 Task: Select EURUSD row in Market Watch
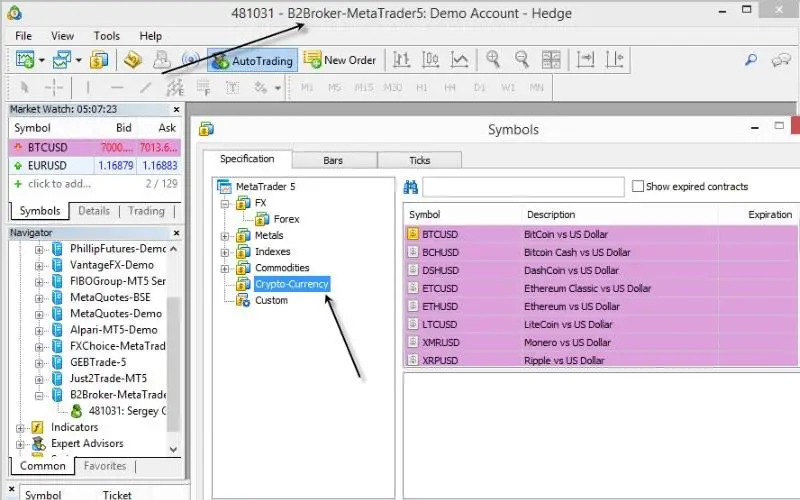[x=95, y=165]
